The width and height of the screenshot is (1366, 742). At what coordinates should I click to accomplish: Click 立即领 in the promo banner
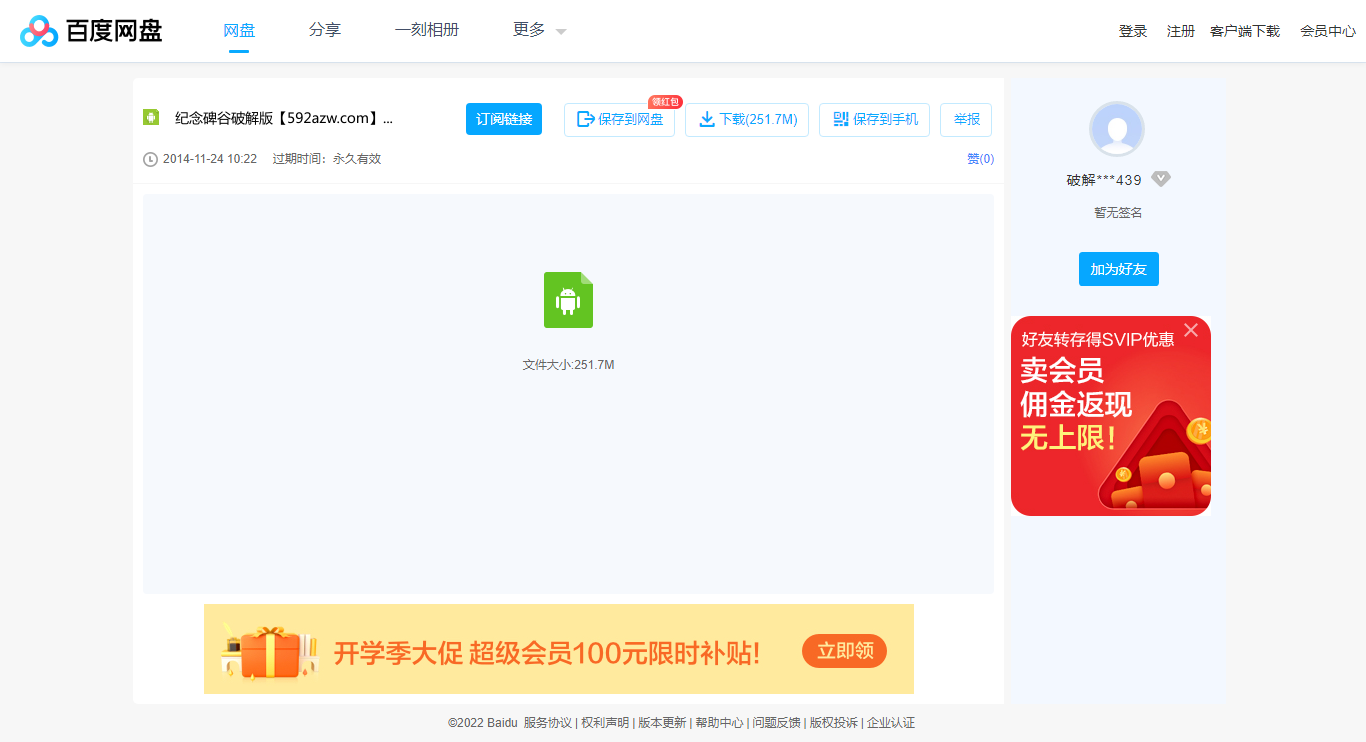coord(844,650)
